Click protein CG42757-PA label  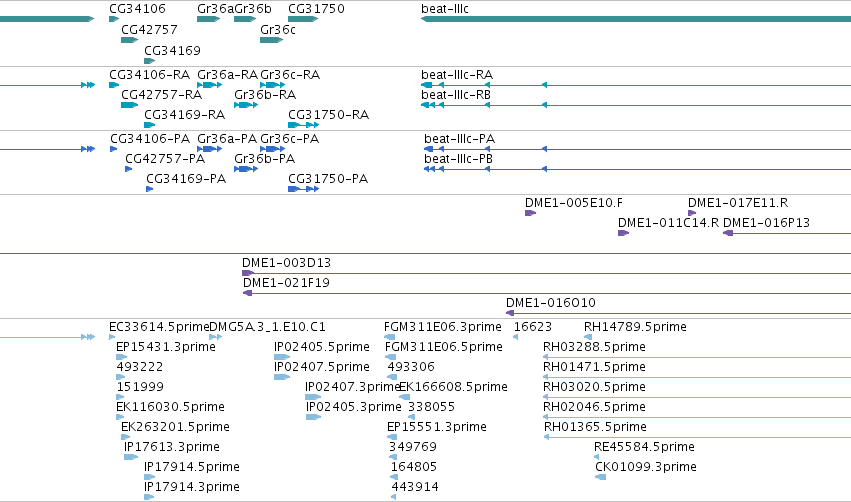(x=166, y=158)
